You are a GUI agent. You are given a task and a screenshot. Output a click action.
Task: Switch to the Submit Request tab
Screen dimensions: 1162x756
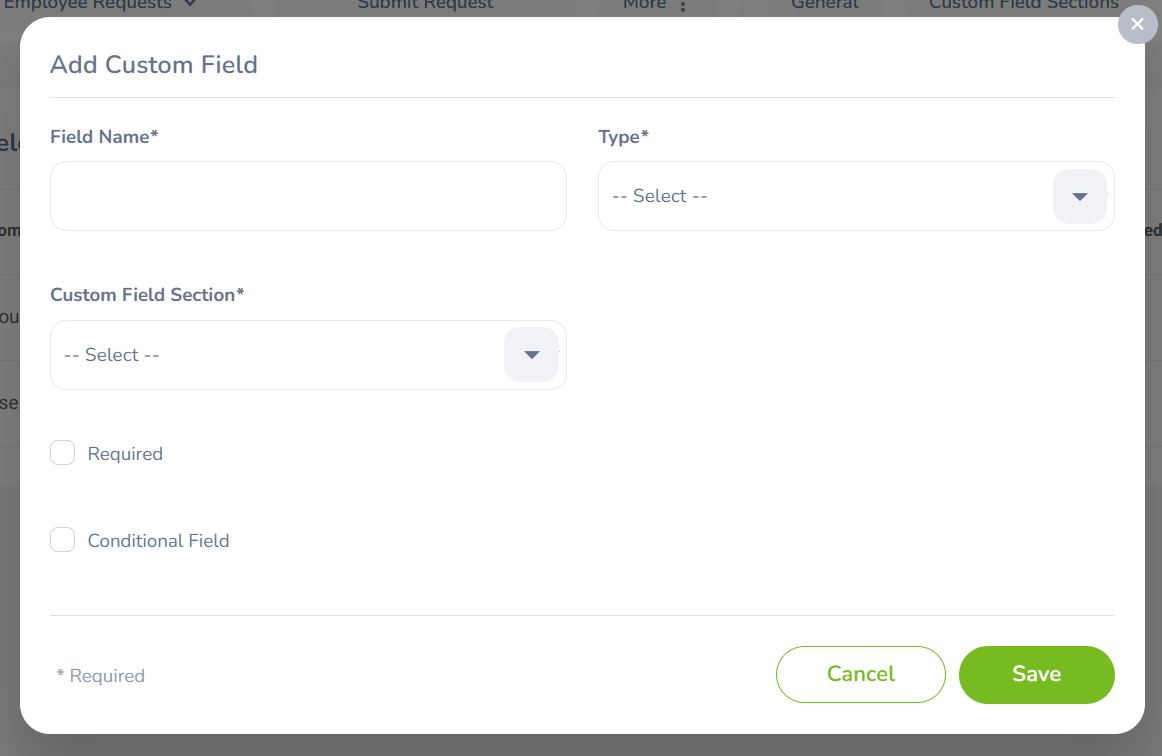(425, 5)
